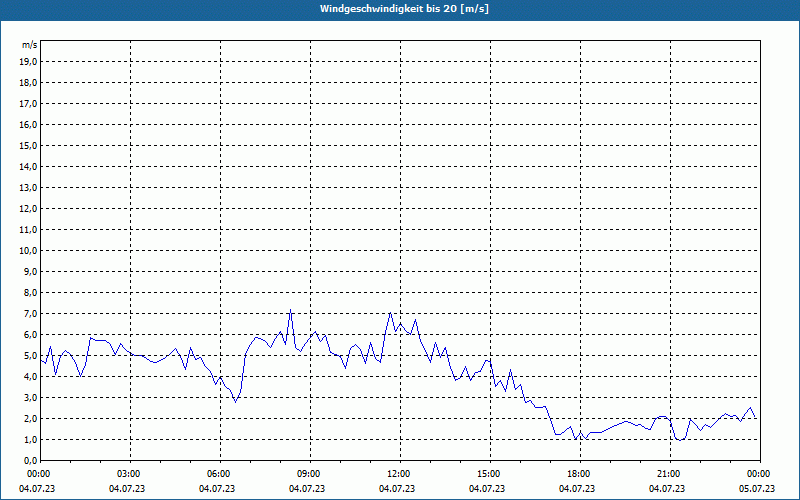Click the 21:00 time label
Image resolution: width=800 pixels, height=500 pixels.
(669, 474)
